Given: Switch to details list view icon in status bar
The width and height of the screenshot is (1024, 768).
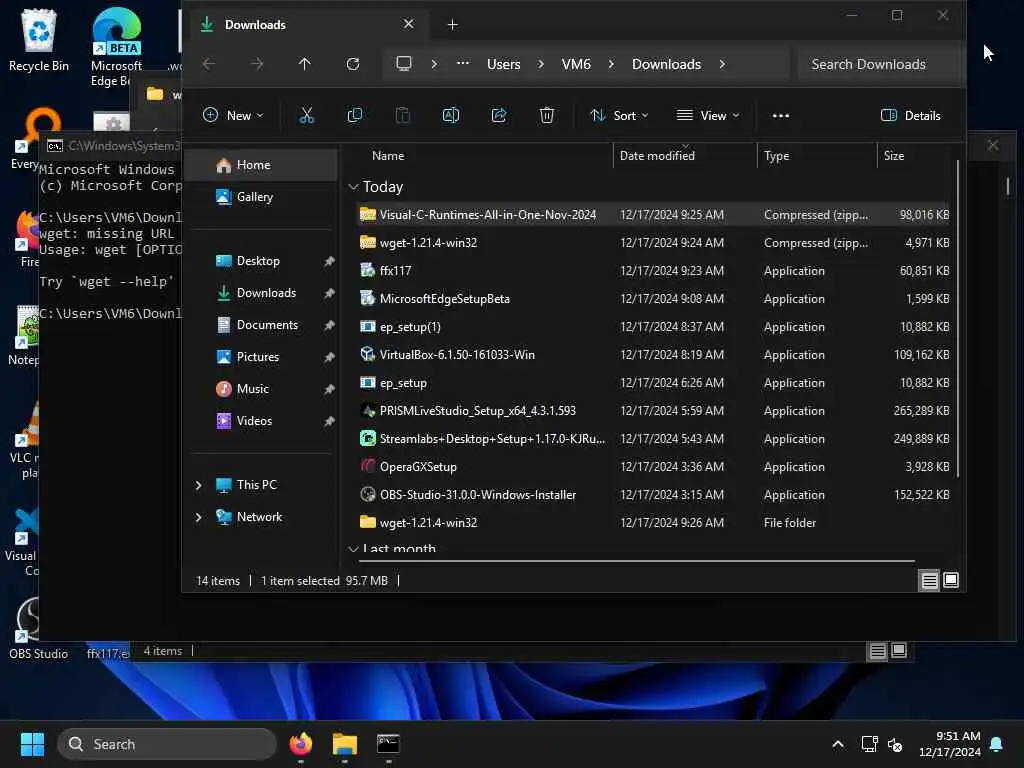Looking at the screenshot, I should 929,580.
